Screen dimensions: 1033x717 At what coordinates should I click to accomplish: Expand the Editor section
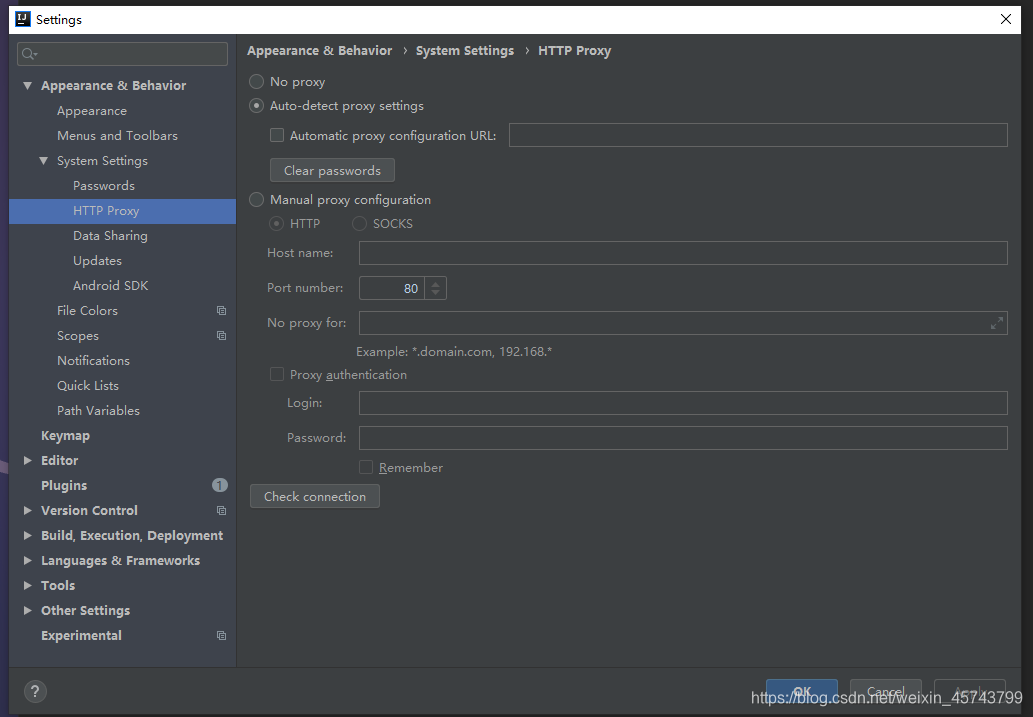coord(28,461)
